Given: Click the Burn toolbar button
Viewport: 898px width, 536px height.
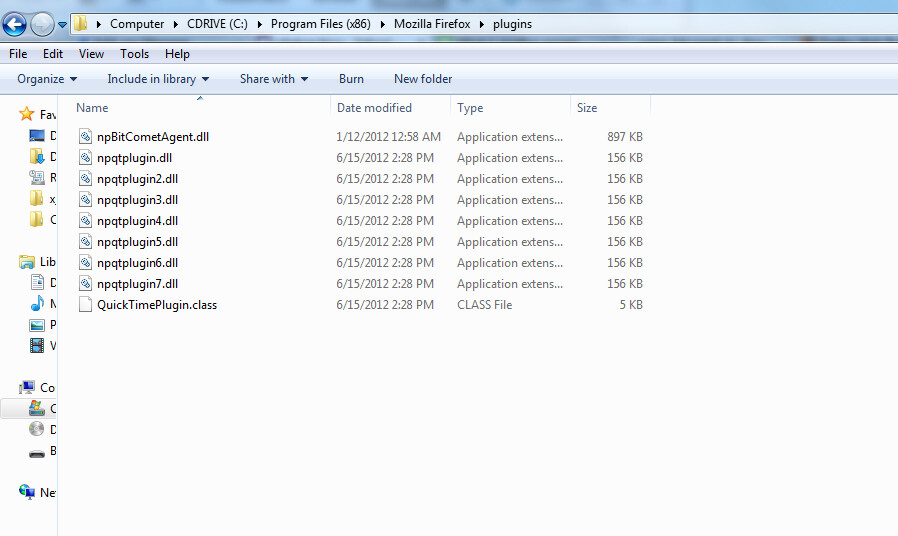Looking at the screenshot, I should [x=351, y=79].
